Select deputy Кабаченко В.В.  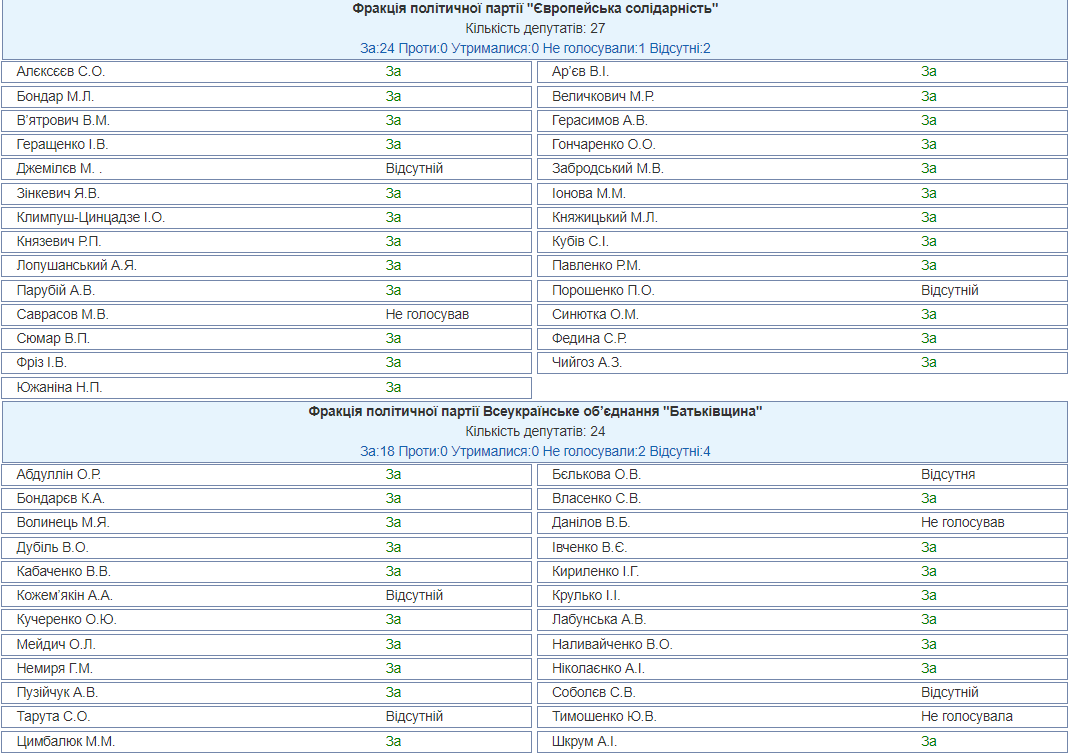click(x=63, y=571)
